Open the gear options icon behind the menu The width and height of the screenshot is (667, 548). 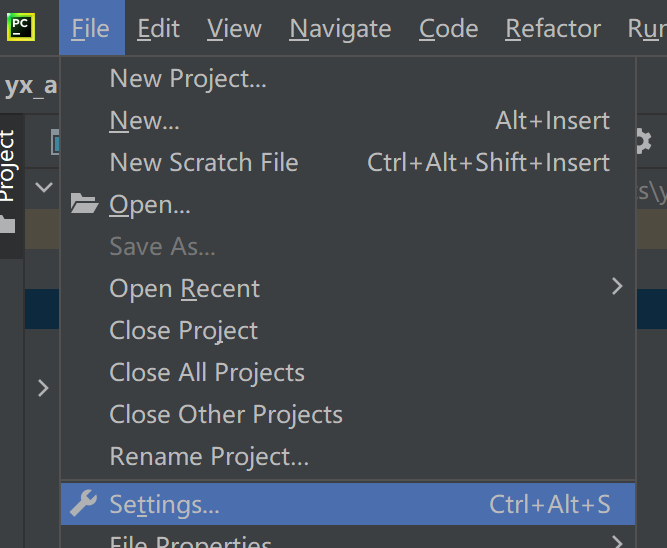tap(644, 141)
